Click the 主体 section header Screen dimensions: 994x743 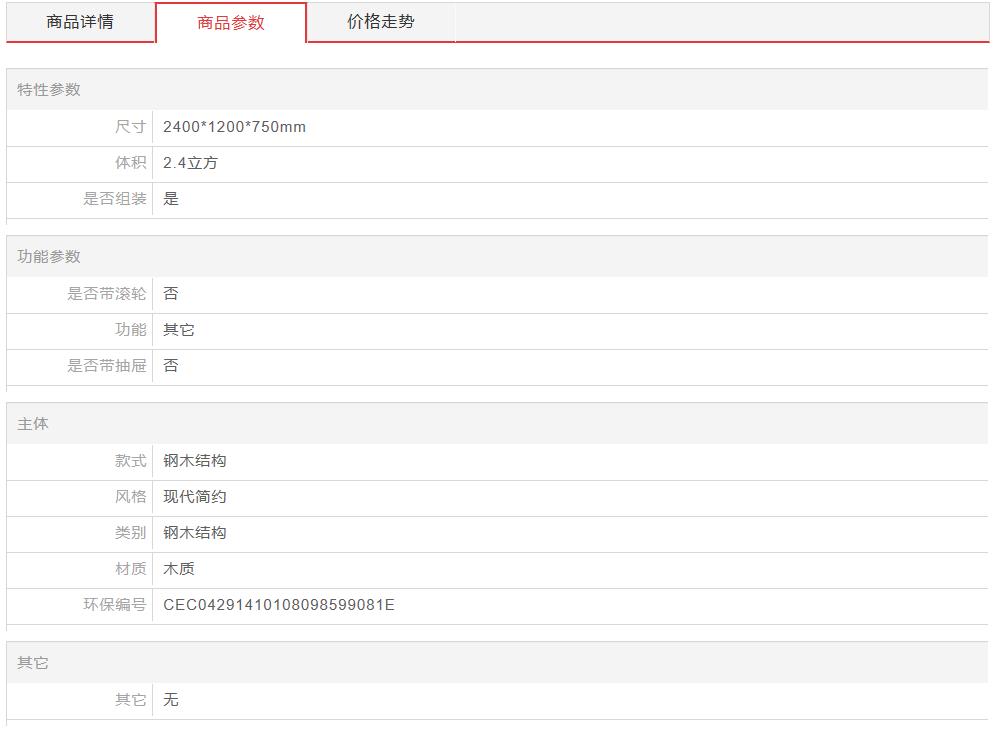point(33,424)
